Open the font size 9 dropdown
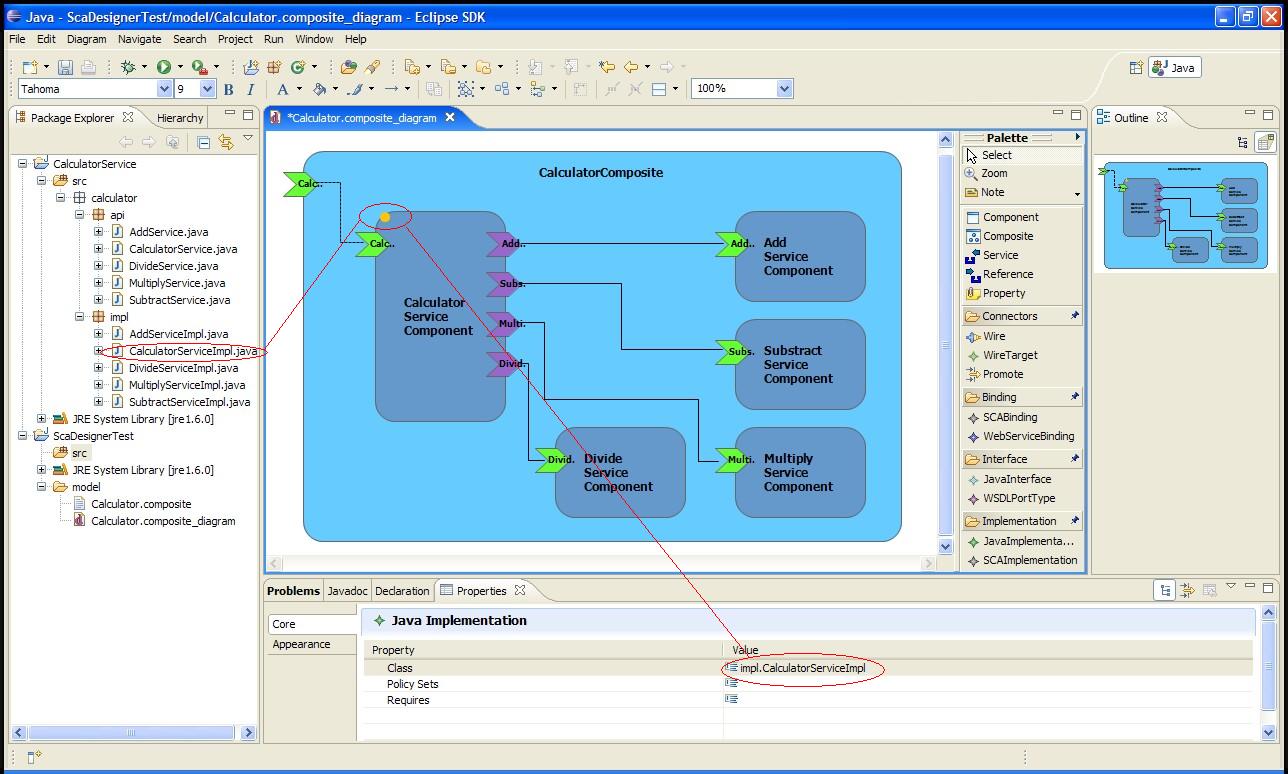 (208, 89)
